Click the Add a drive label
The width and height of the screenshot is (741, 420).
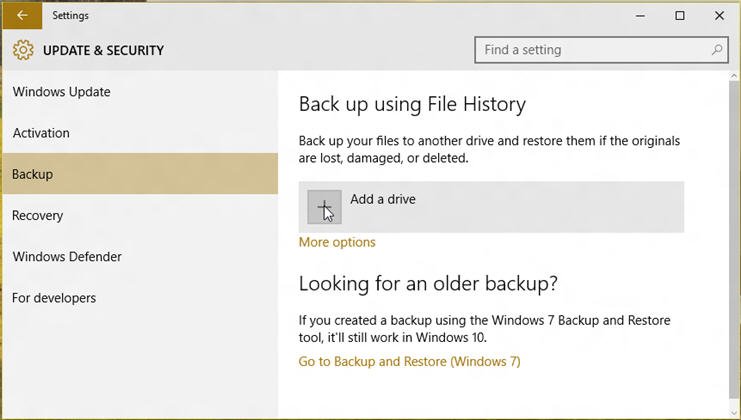click(382, 199)
